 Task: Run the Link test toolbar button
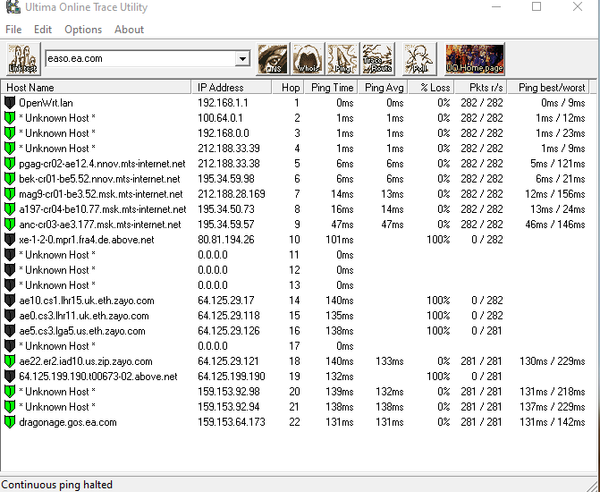tap(23, 59)
